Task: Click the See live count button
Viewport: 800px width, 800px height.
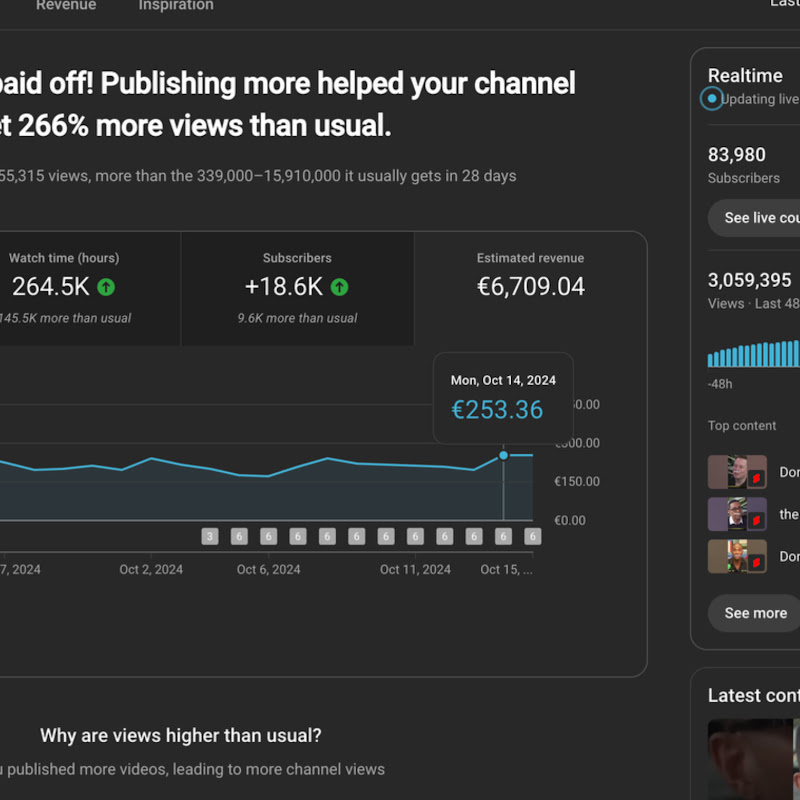Action: (755, 218)
